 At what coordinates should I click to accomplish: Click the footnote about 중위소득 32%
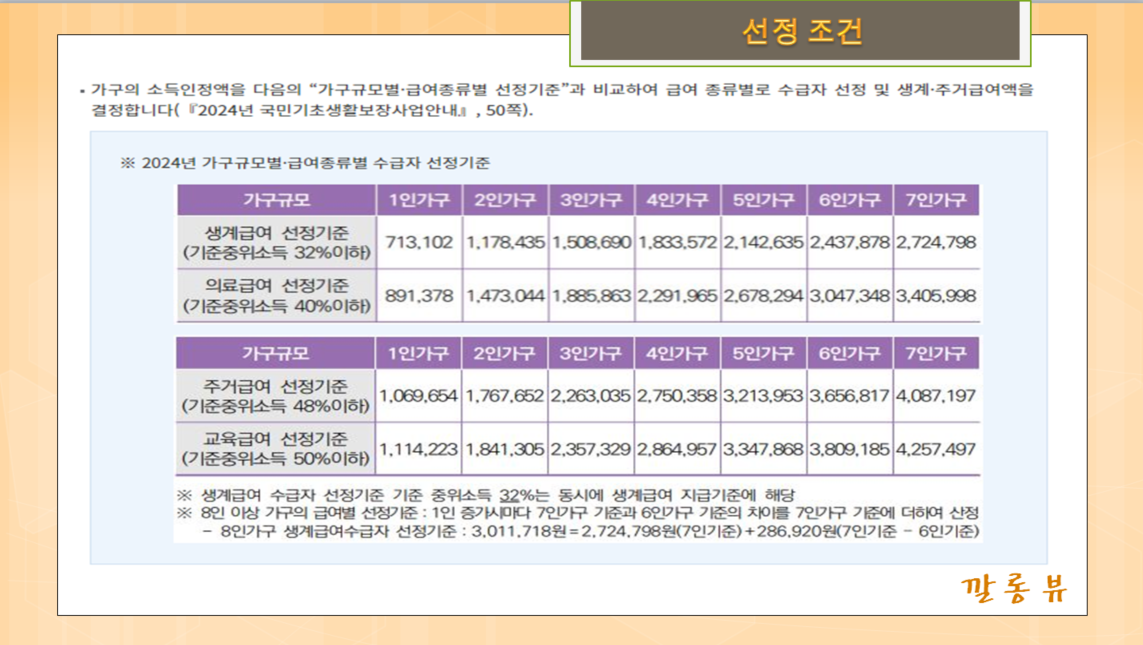coord(486,496)
